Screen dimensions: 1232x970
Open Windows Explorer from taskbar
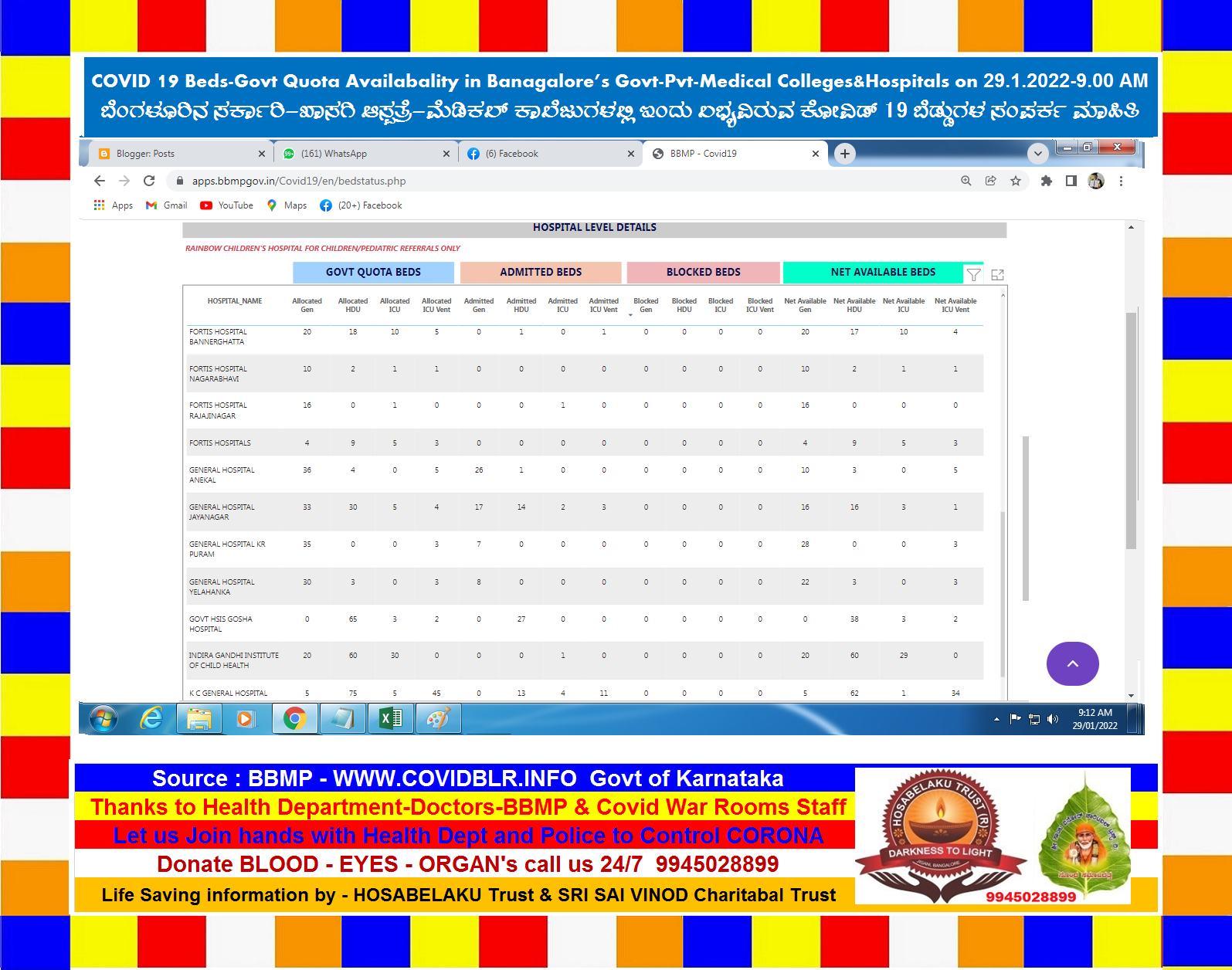(x=199, y=719)
